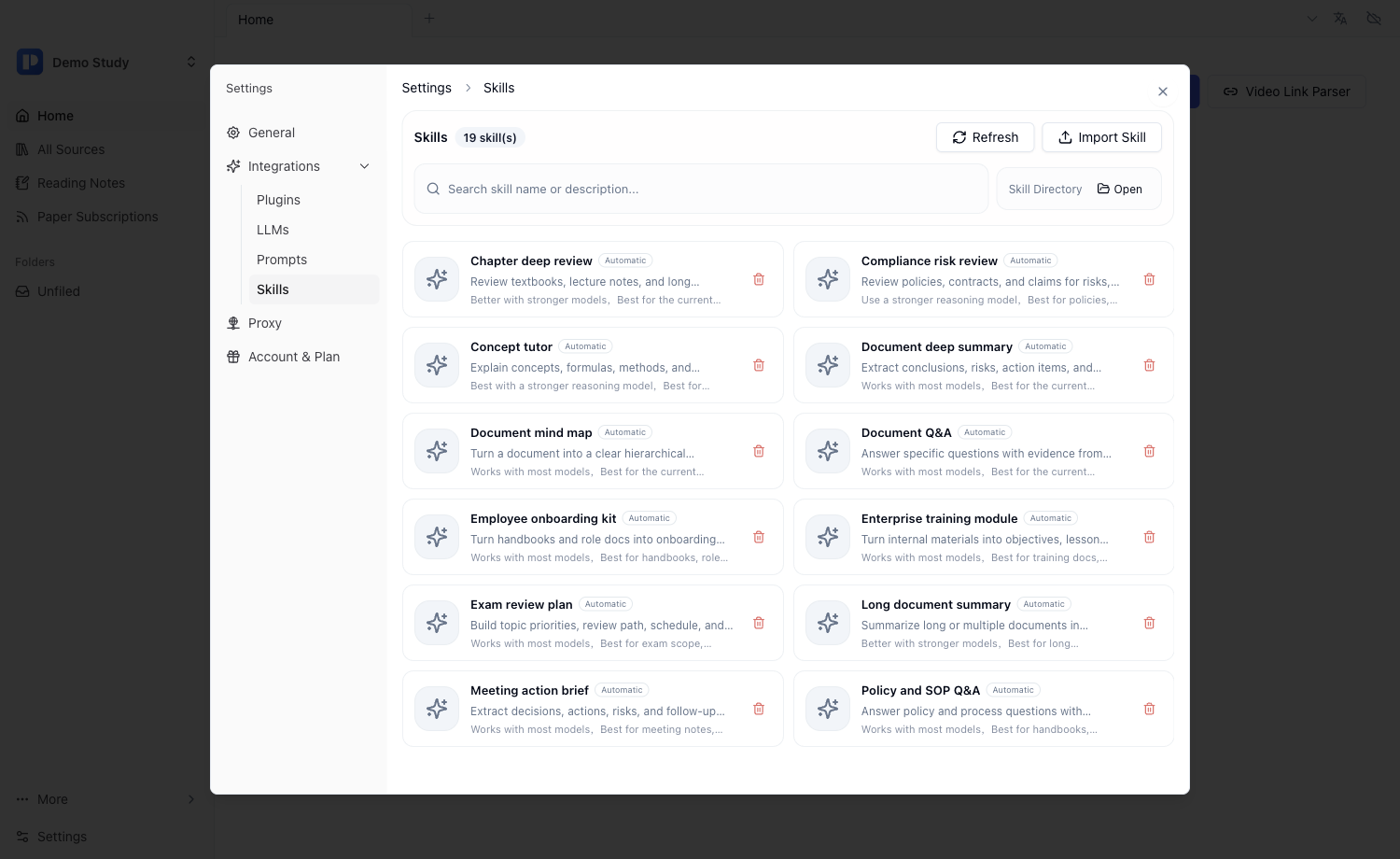Open LLMs settings page
Viewport: 1400px width, 859px height.
coord(314,230)
